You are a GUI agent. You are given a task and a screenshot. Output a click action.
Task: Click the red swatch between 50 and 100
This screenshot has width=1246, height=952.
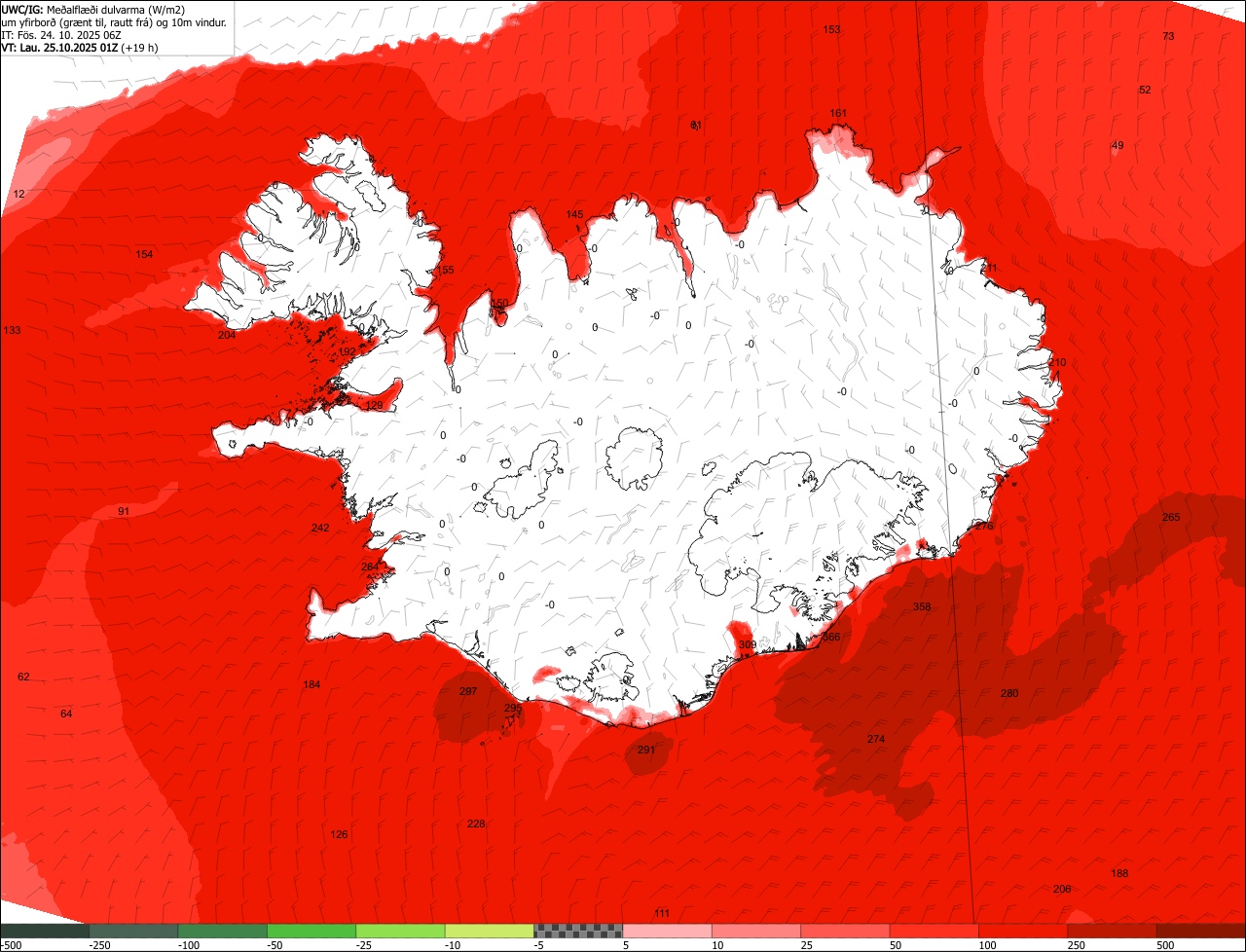tap(934, 931)
